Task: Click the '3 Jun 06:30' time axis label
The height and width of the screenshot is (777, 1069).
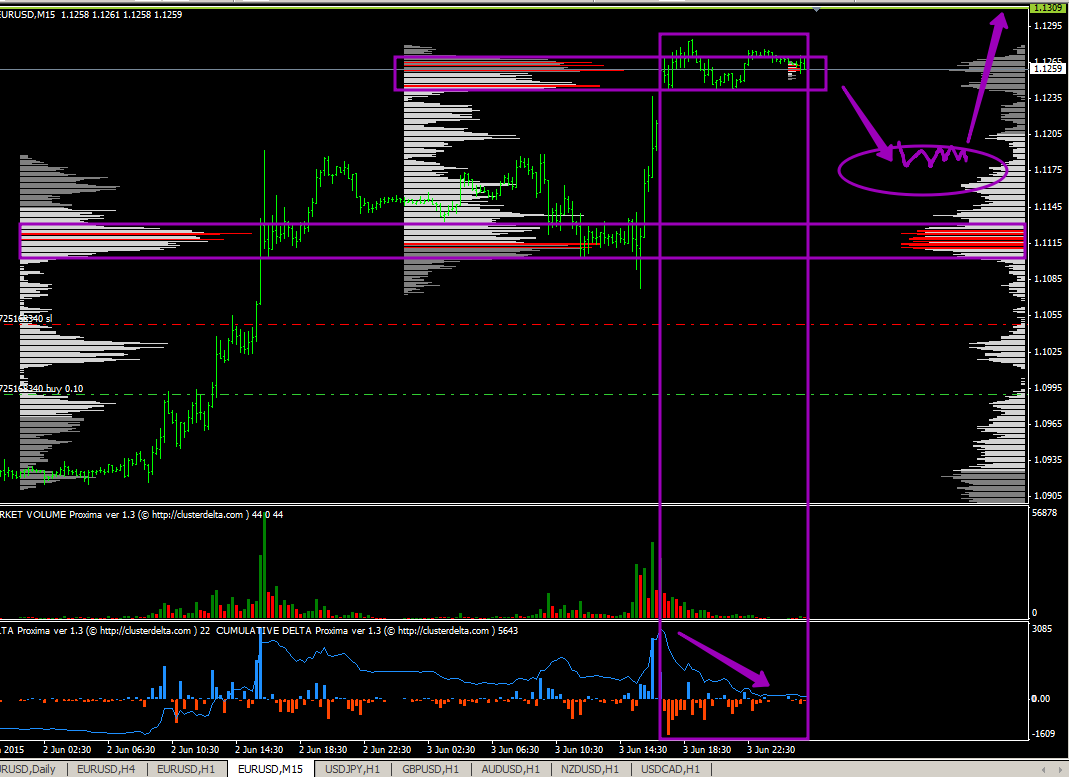Action: (515, 750)
